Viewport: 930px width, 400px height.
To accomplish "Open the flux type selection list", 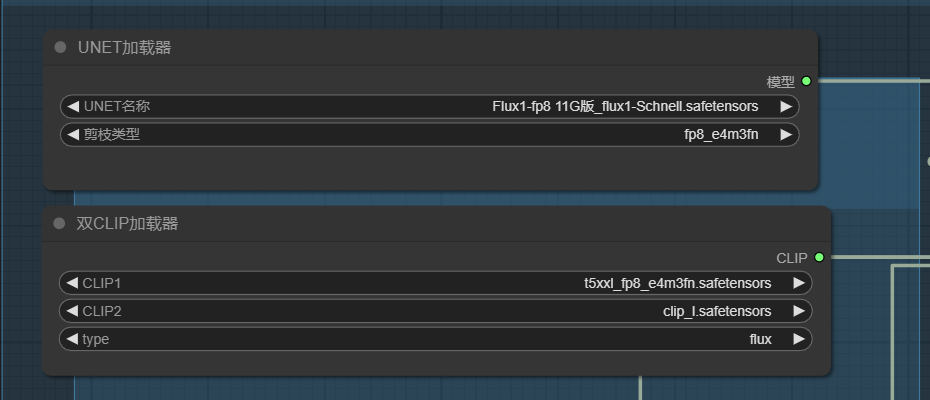I will pyautogui.click(x=435, y=339).
